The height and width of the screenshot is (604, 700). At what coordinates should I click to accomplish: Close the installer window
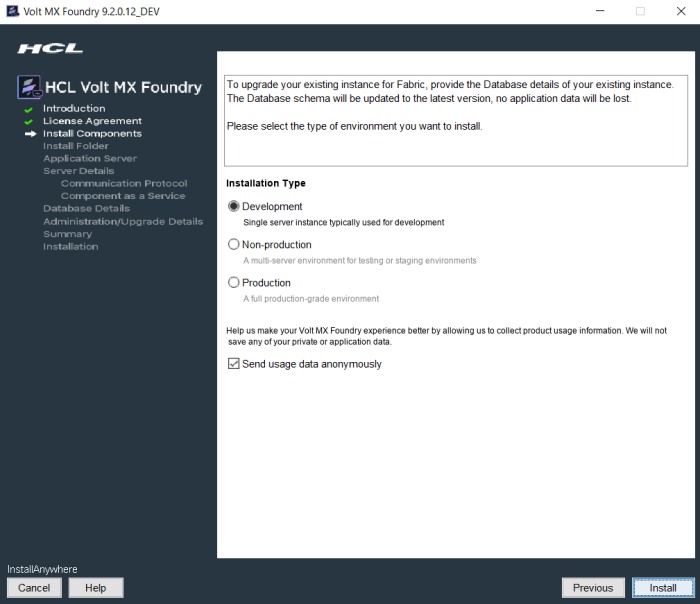click(680, 11)
